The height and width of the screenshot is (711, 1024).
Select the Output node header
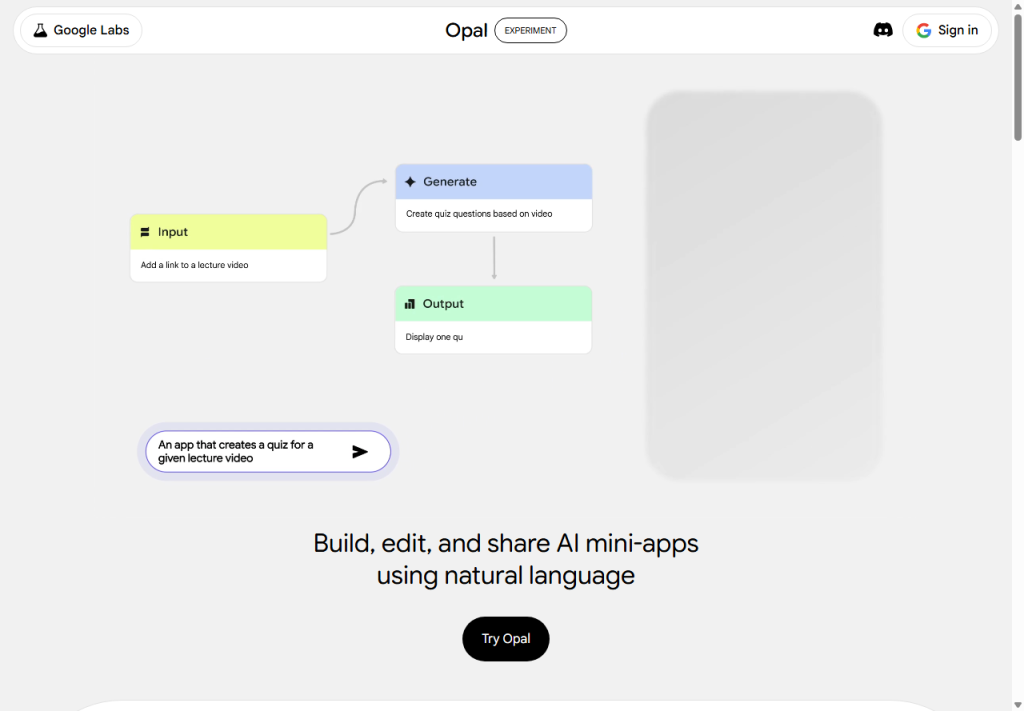(493, 304)
